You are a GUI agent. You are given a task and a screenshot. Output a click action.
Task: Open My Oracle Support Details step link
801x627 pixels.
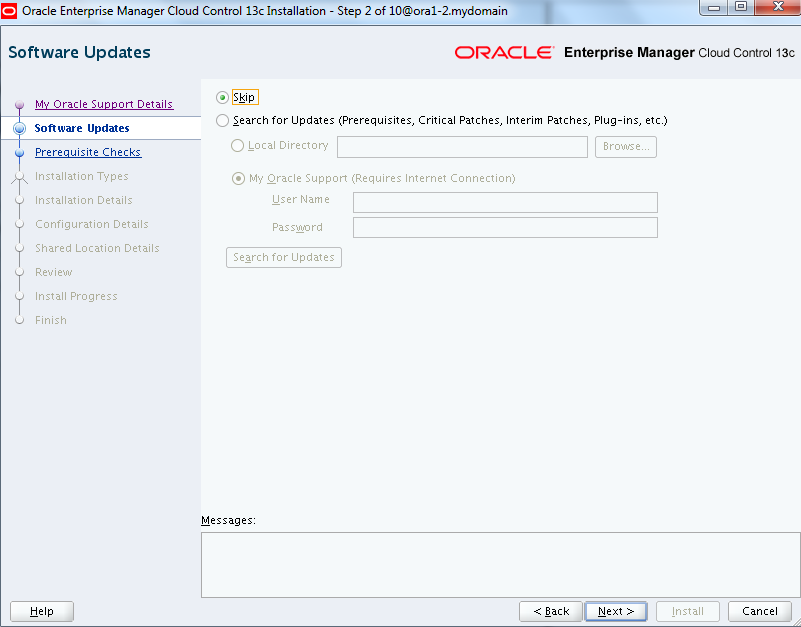(x=103, y=104)
